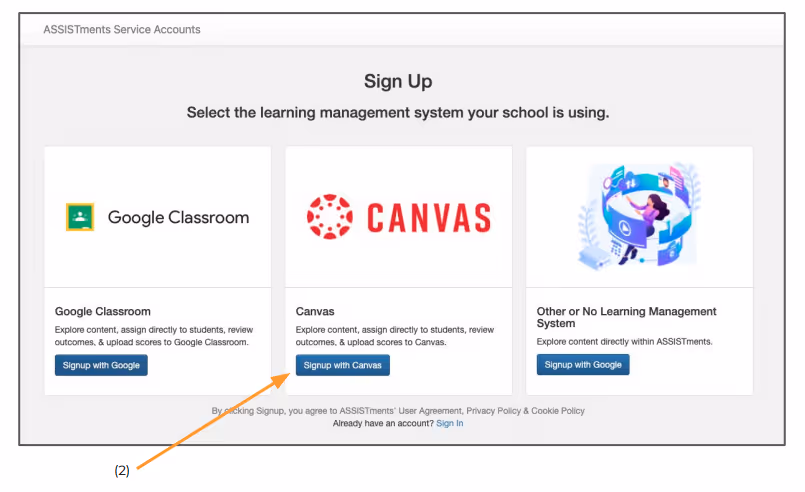Open the User Agreement text
Image resolution: width=805 pixels, height=492 pixels.
pyautogui.click(x=430, y=411)
